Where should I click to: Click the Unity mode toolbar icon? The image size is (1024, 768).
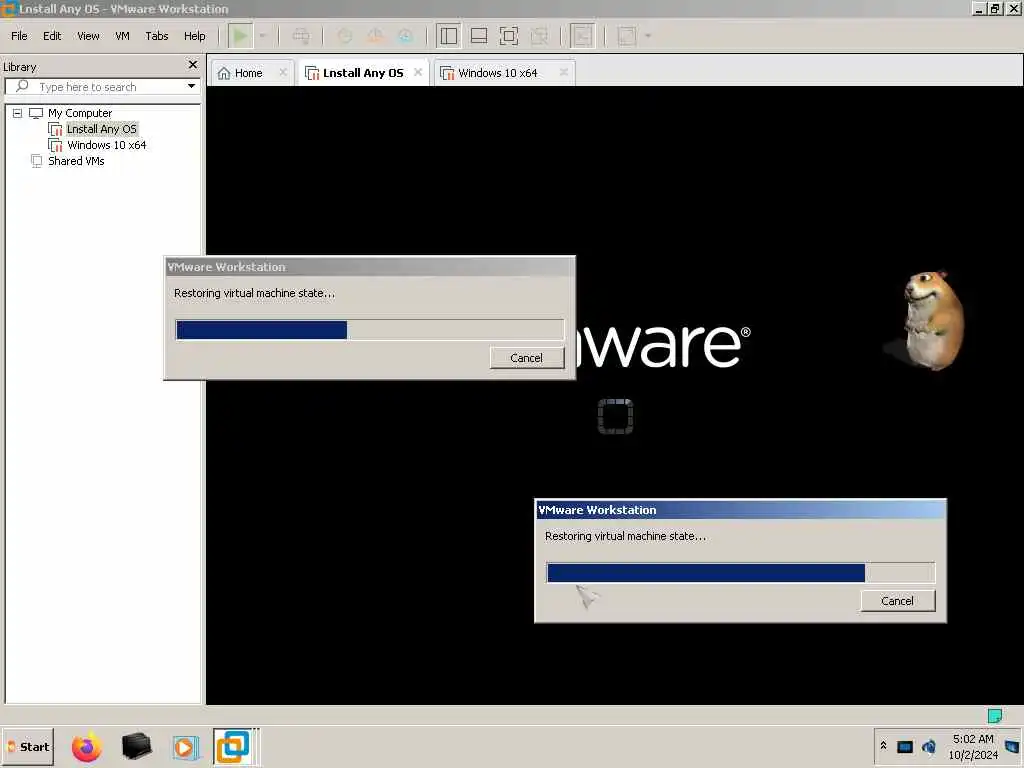click(x=539, y=35)
